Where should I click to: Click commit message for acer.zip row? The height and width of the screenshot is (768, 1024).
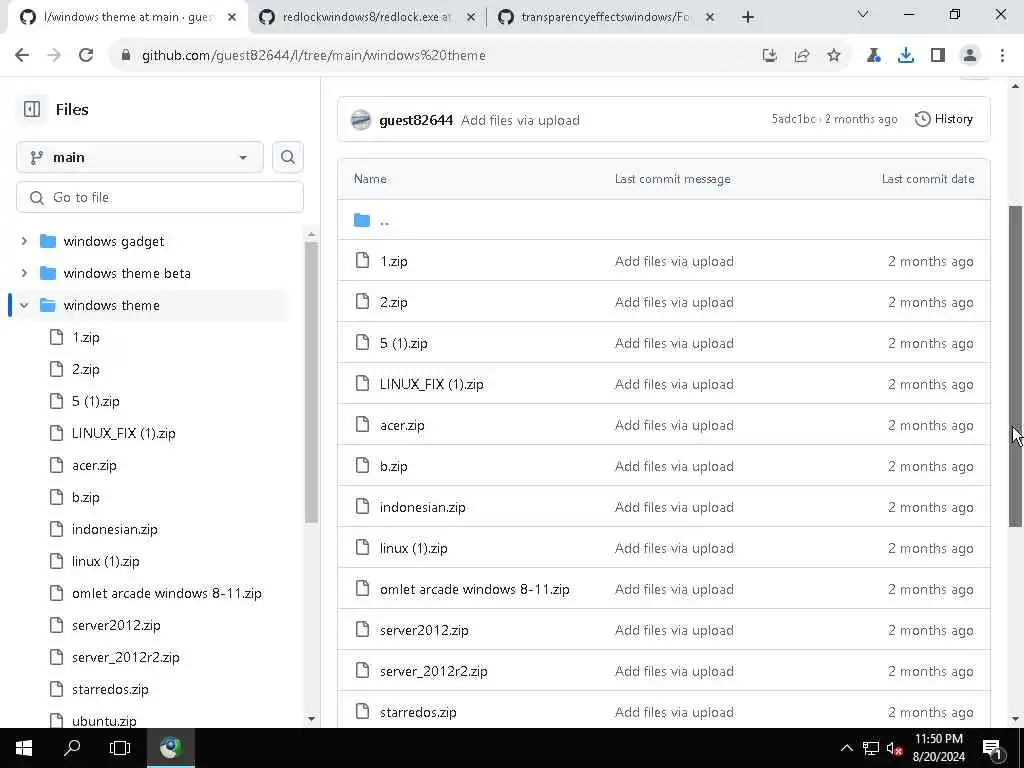[x=674, y=426]
